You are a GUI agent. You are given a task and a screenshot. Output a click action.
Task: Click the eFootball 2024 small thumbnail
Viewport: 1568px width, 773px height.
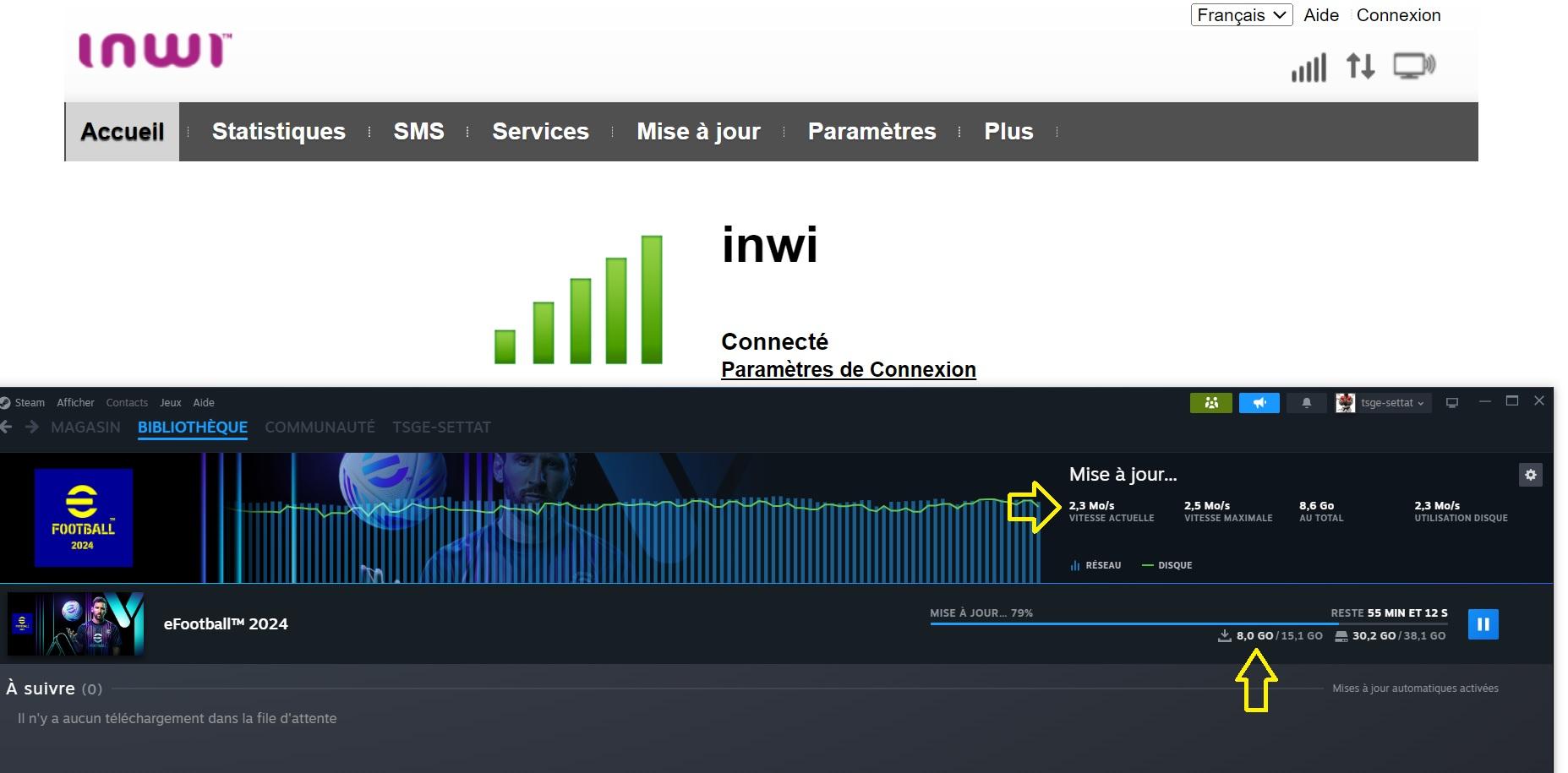(x=76, y=624)
